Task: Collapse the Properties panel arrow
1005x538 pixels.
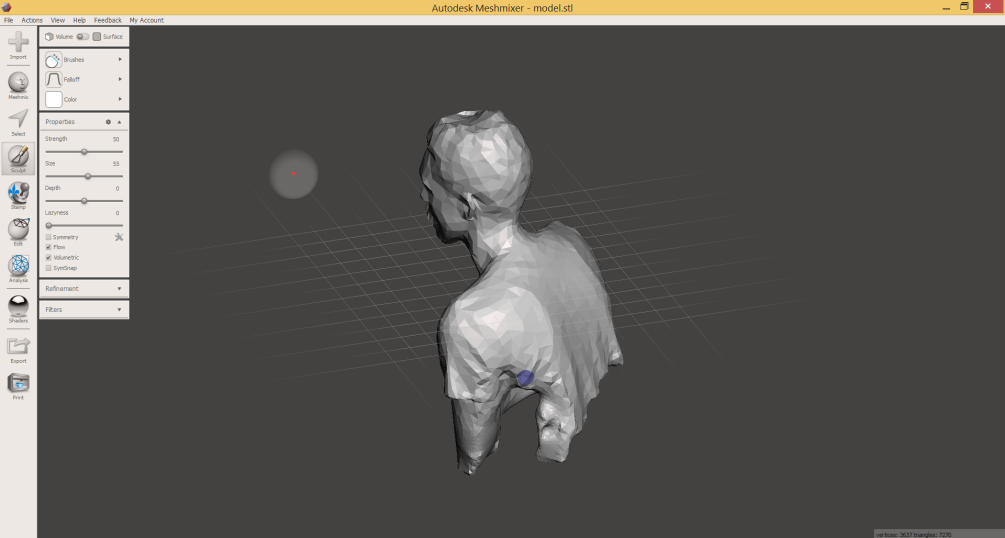Action: [119, 122]
